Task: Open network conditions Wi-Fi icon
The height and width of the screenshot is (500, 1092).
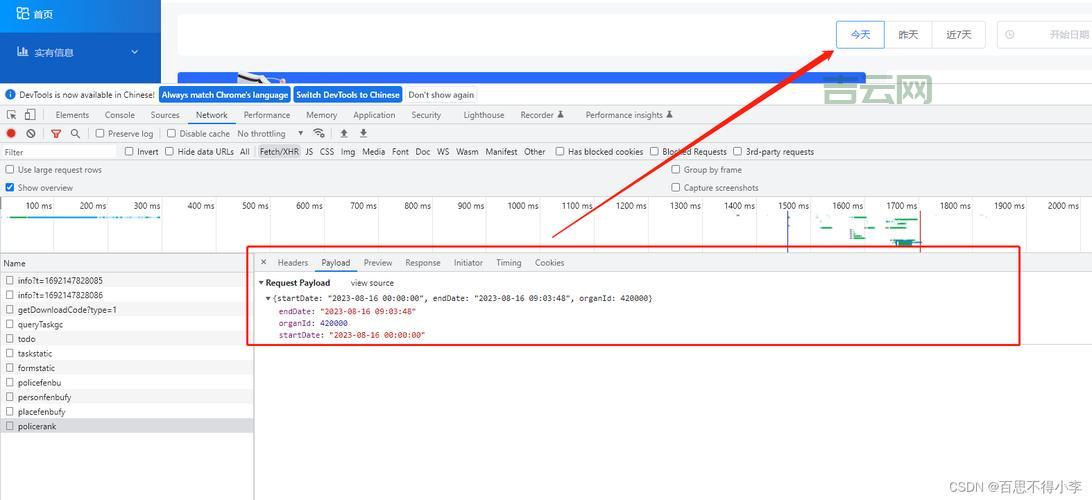Action: coord(319,133)
